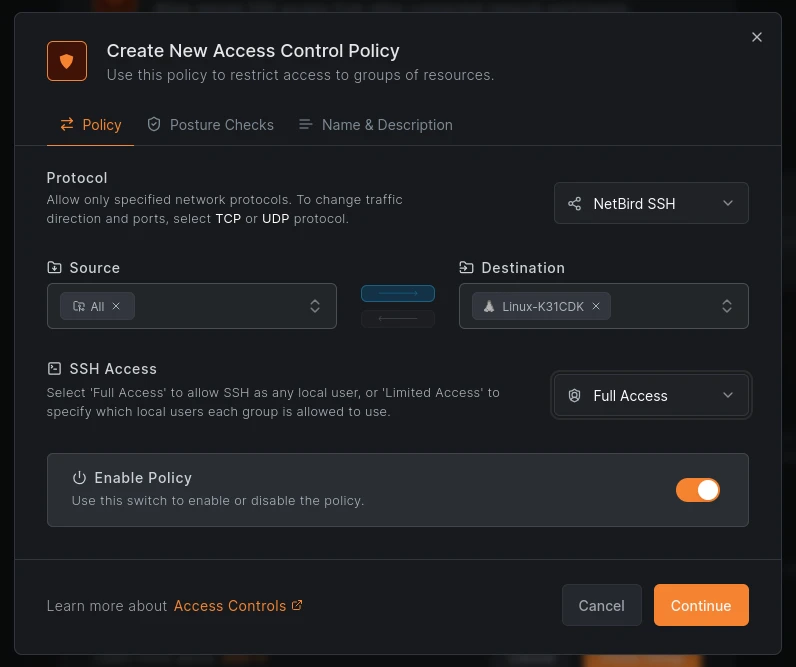Click the SSH Access terminal icon
This screenshot has height=667, width=796.
coord(54,369)
